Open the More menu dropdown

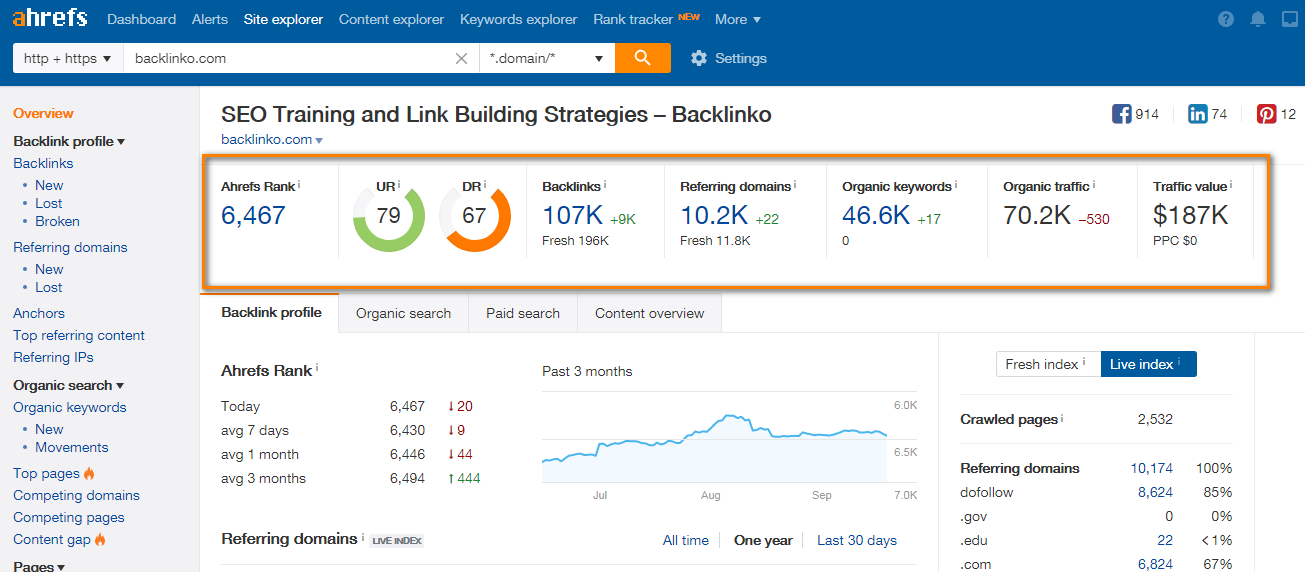(x=738, y=19)
